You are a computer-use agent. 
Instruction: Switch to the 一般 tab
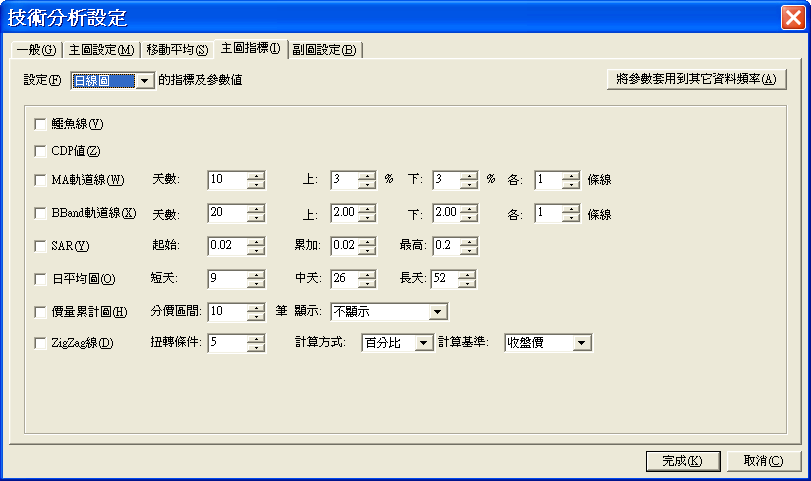click(x=36, y=50)
